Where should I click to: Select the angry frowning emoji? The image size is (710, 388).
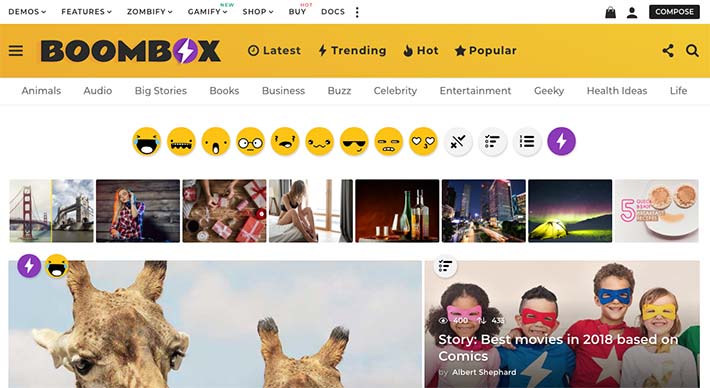[285, 142]
